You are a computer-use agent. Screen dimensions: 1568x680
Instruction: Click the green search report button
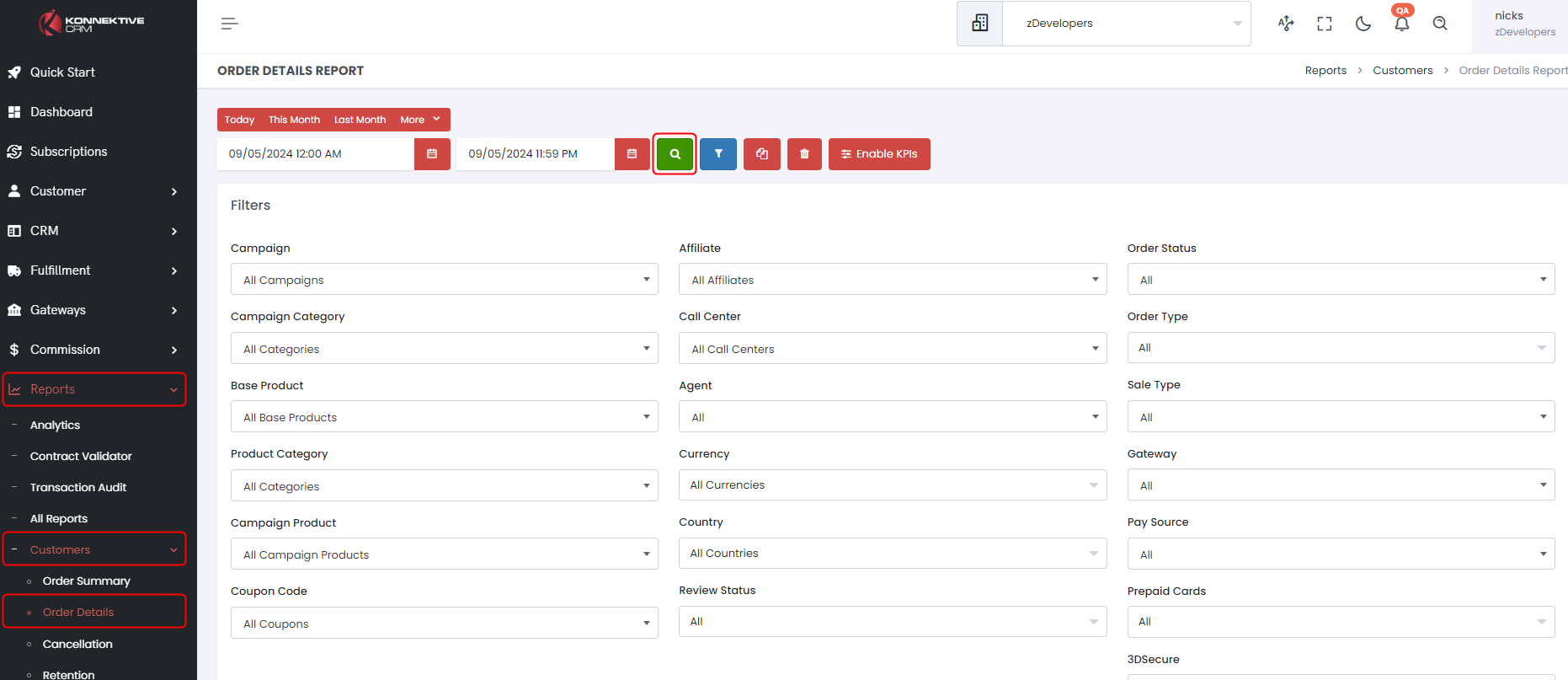(675, 154)
